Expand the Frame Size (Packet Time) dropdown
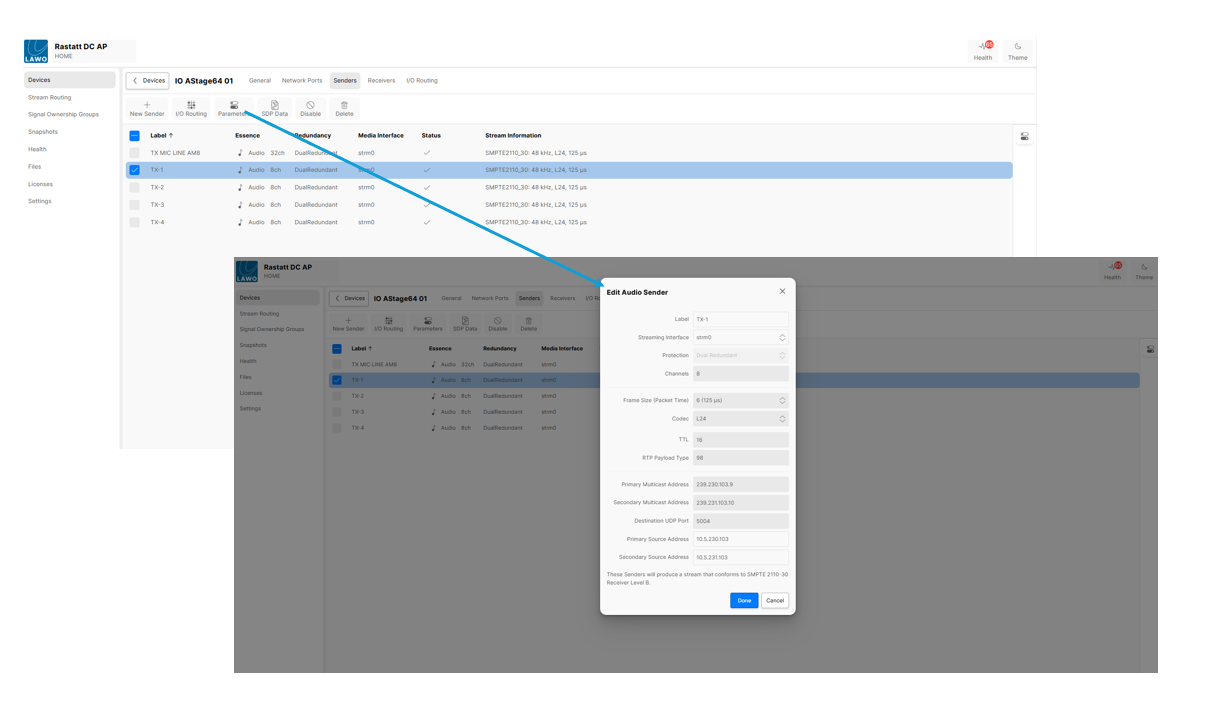Viewport: 1205px width, 721px height. click(740, 401)
